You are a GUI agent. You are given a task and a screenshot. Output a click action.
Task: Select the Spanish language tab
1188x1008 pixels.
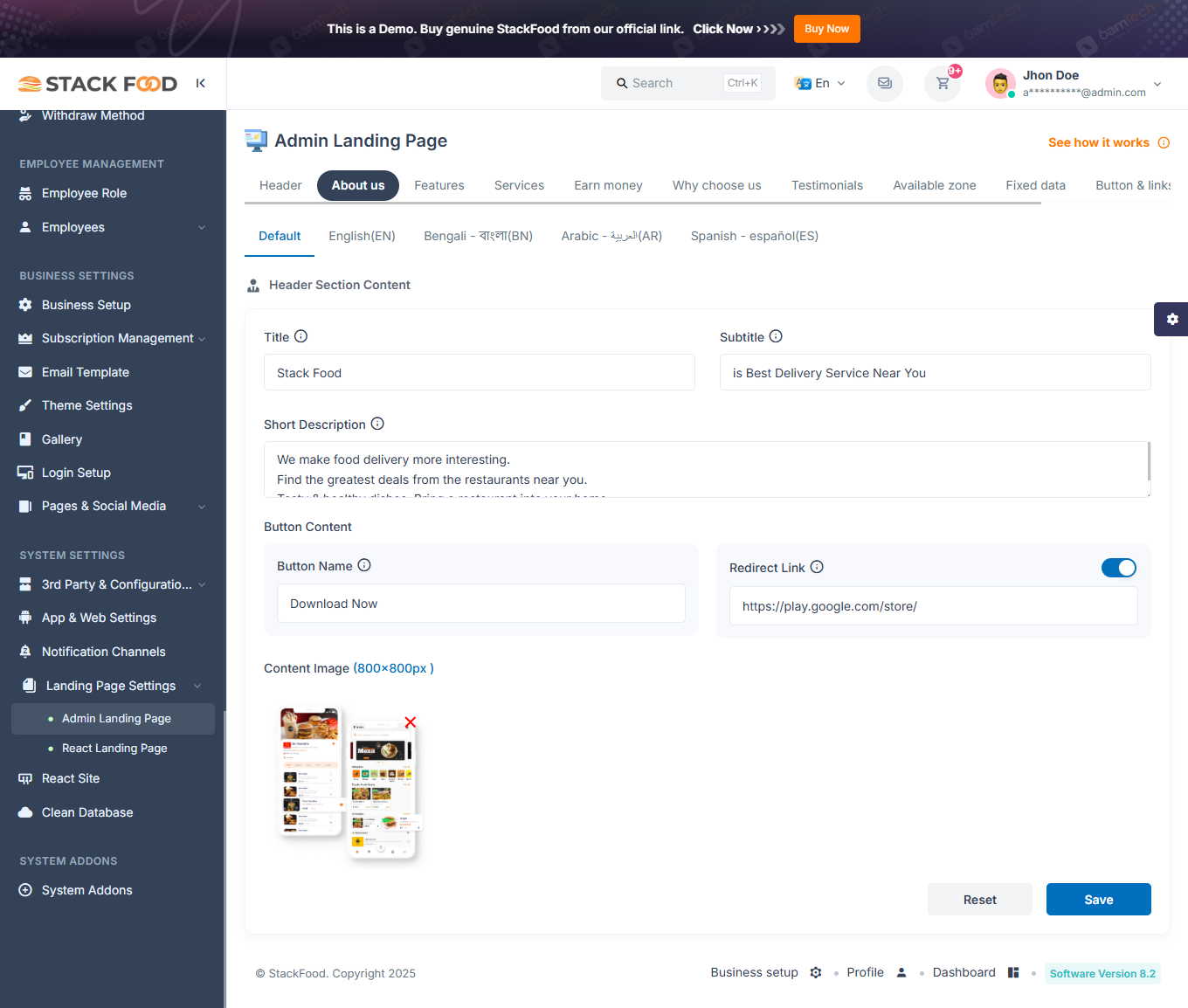[x=755, y=236]
